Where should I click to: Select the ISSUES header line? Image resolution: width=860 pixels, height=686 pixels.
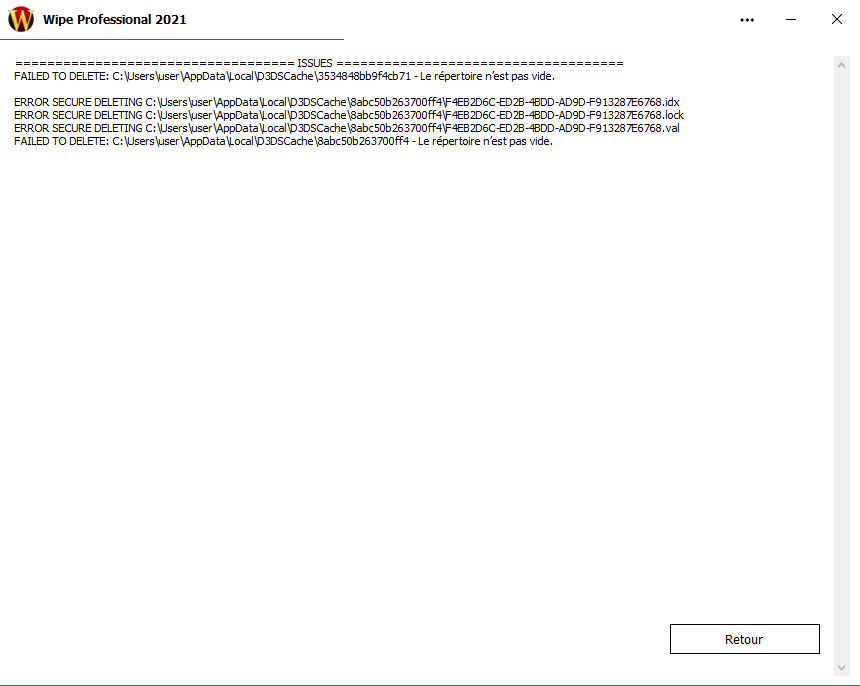click(x=319, y=63)
